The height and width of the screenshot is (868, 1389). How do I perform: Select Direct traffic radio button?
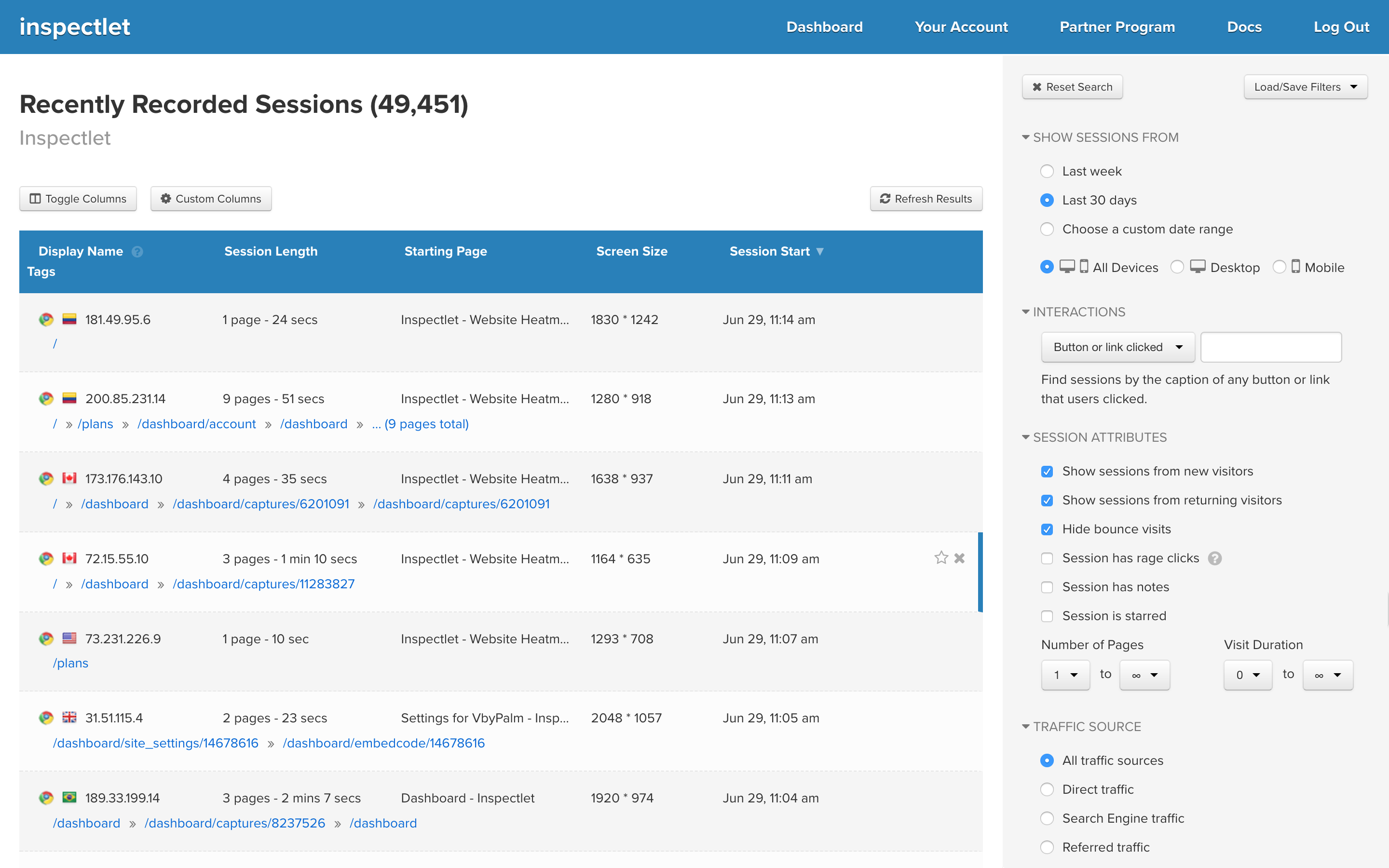(1047, 789)
